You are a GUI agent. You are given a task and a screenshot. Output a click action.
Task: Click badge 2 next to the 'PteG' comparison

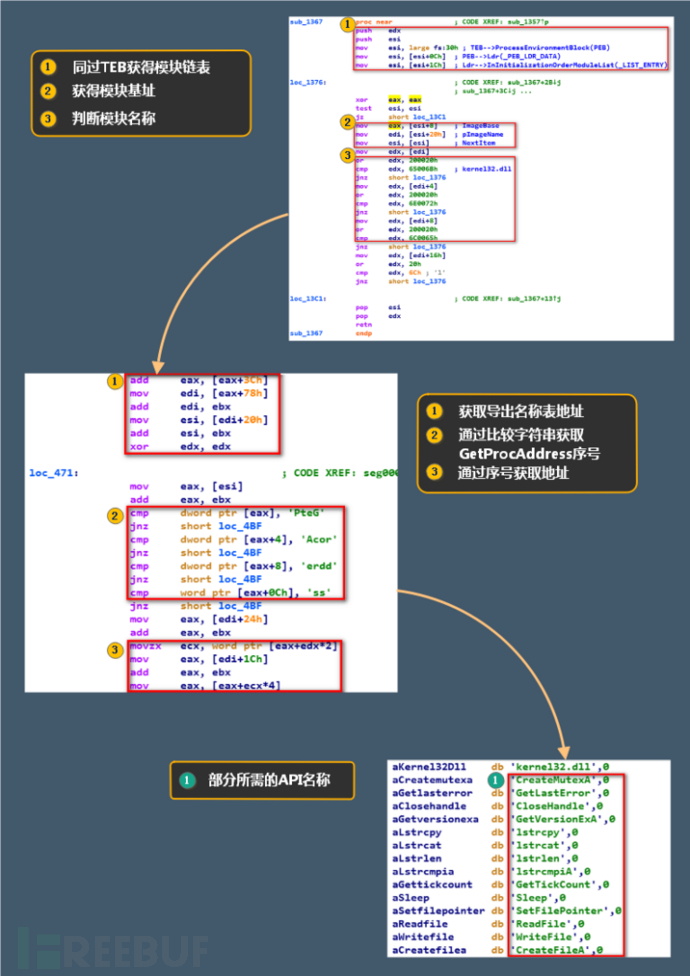coord(115,513)
